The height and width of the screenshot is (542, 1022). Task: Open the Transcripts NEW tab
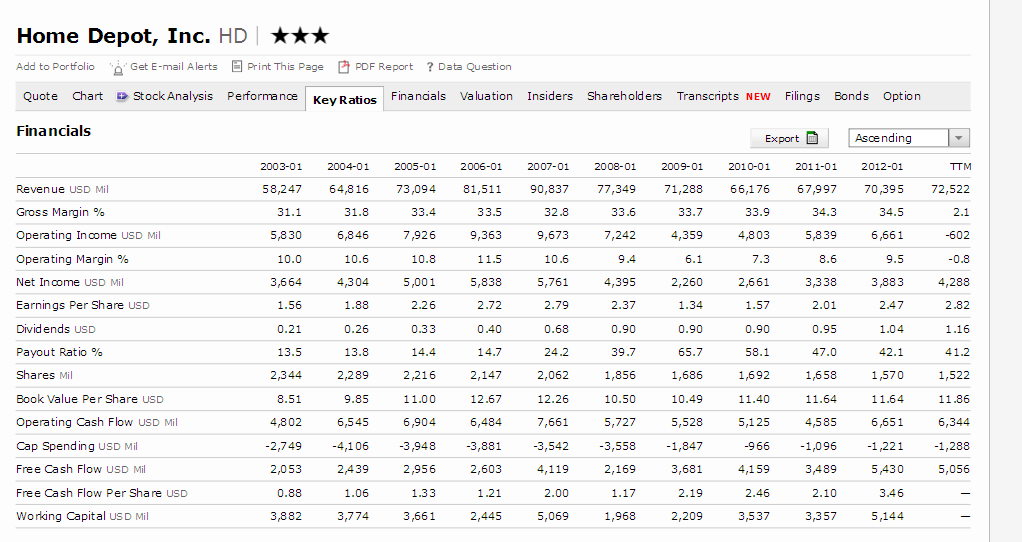tap(723, 96)
